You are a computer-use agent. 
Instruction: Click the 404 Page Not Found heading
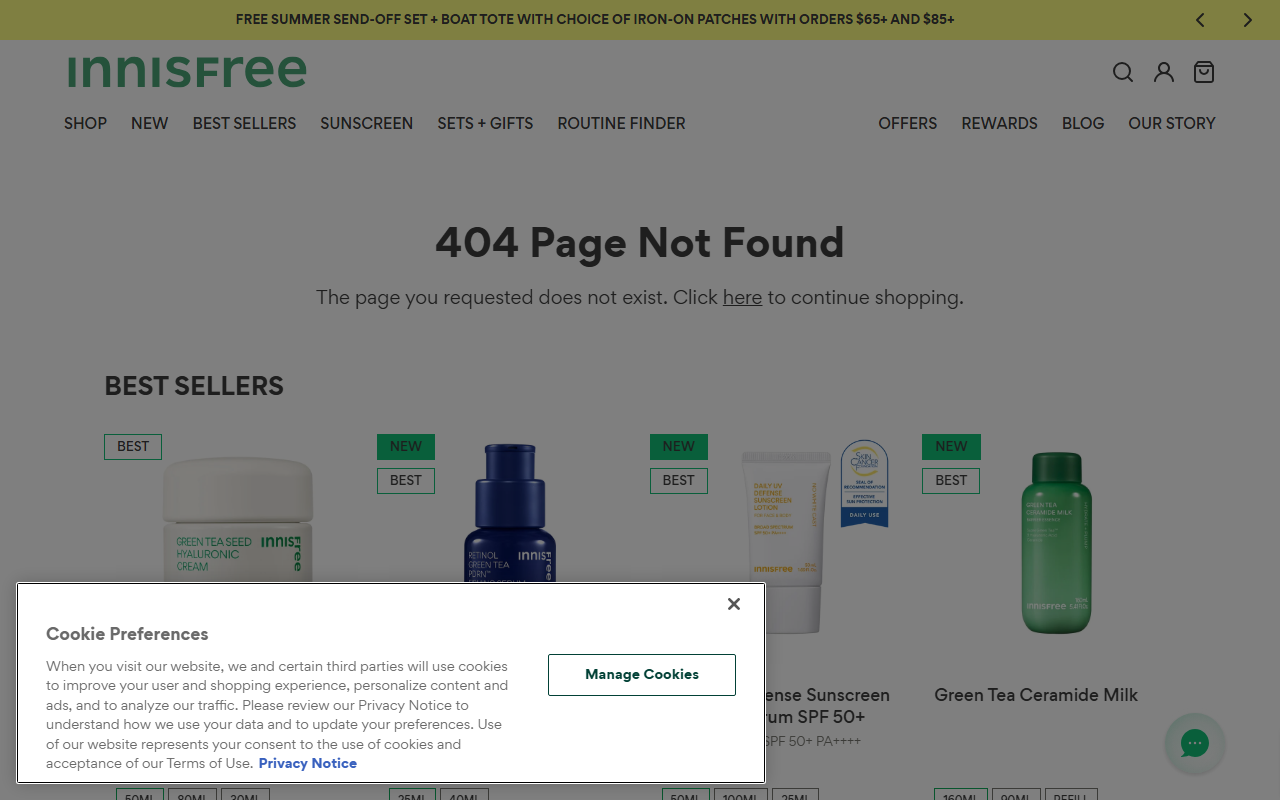point(640,243)
